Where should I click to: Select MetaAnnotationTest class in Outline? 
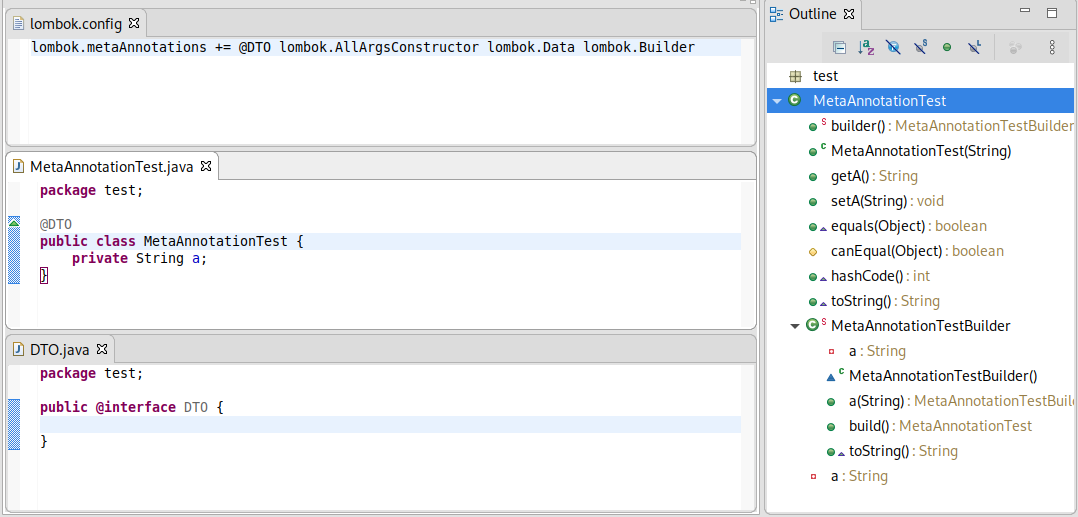pyautogui.click(x=879, y=101)
